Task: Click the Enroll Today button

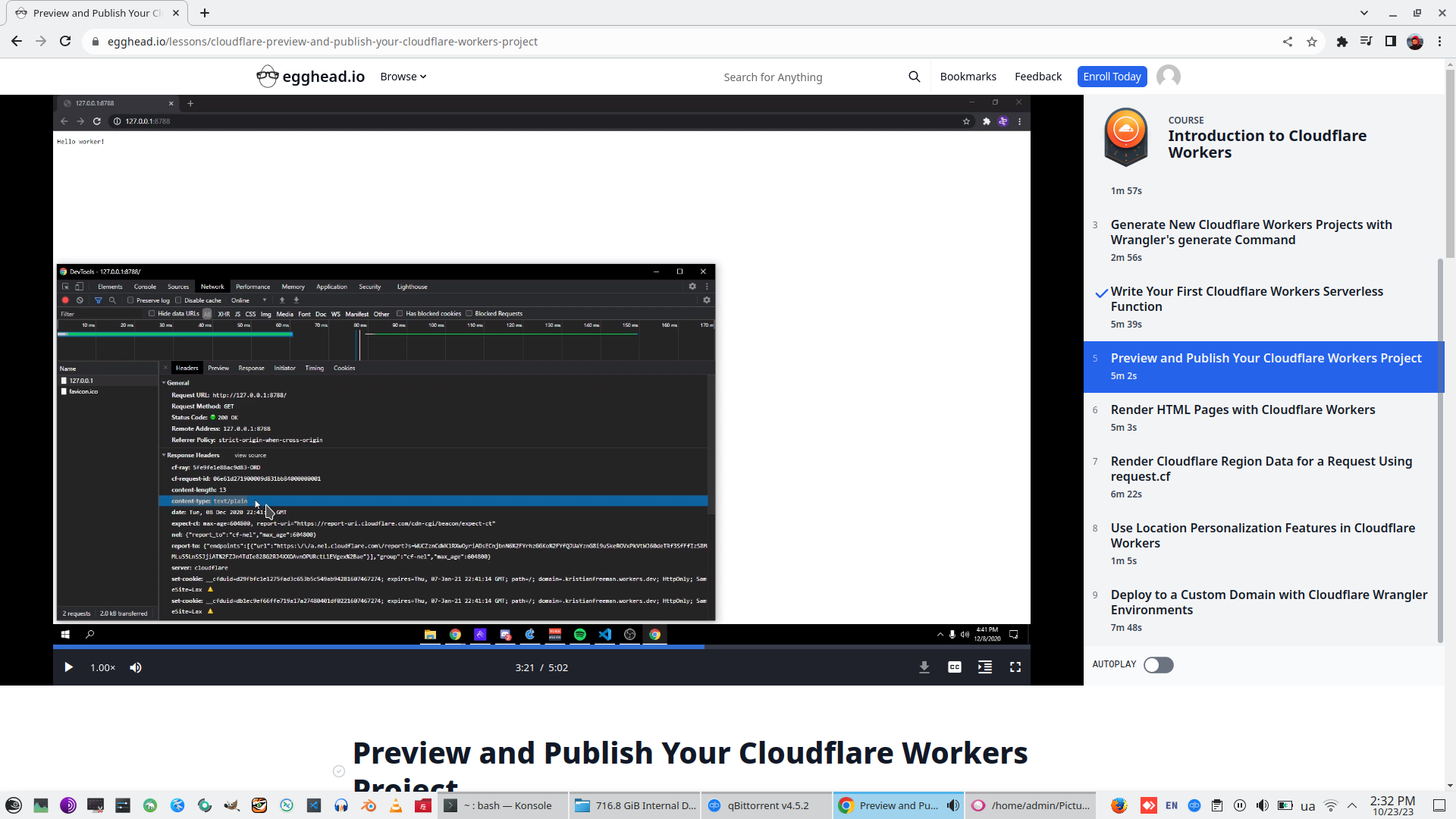Action: [1112, 76]
